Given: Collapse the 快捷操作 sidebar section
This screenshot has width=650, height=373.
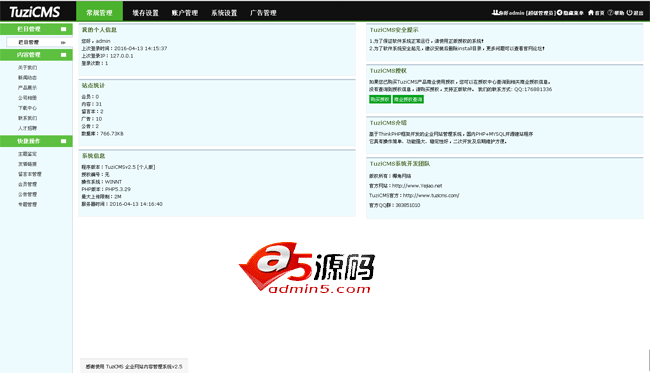Looking at the screenshot, I should pos(63,141).
